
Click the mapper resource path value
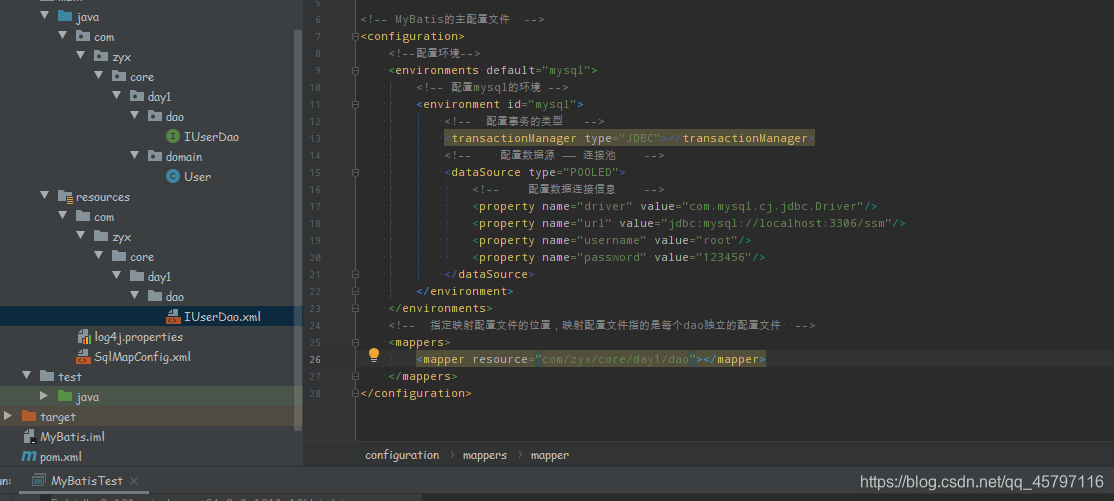pyautogui.click(x=616, y=360)
